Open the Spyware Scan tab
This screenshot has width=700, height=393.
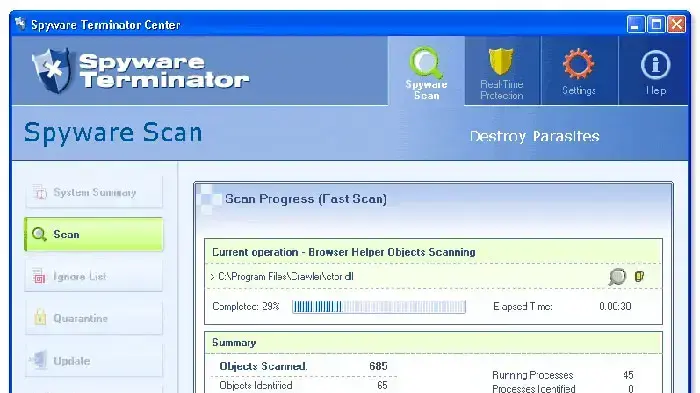tap(426, 71)
